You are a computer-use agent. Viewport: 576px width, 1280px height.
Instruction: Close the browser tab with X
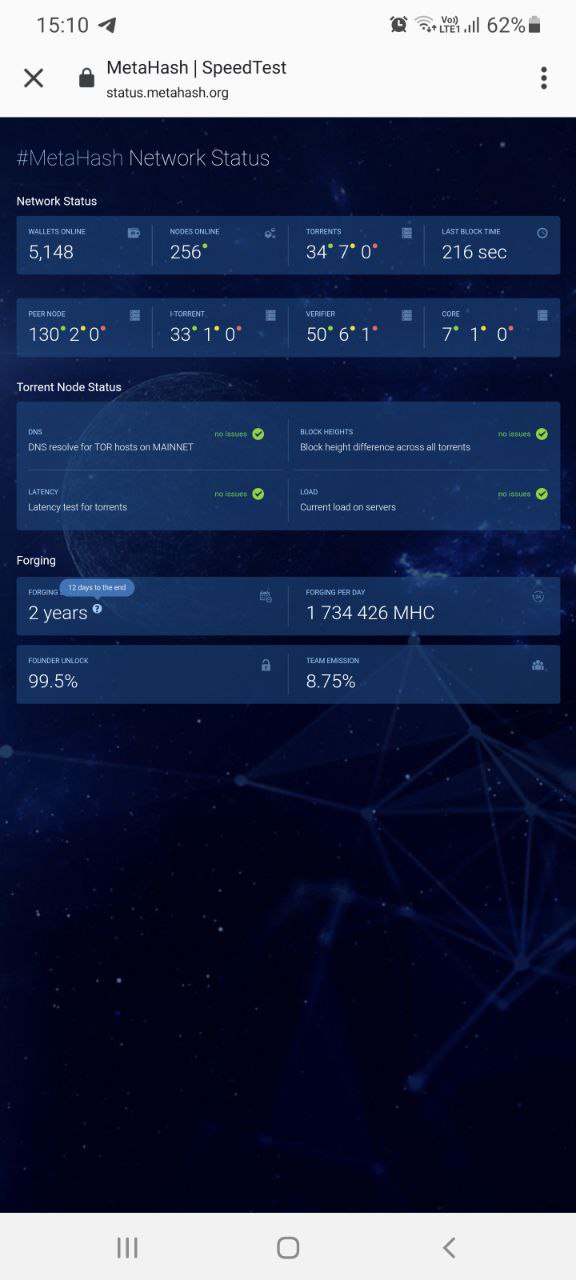[x=34, y=78]
